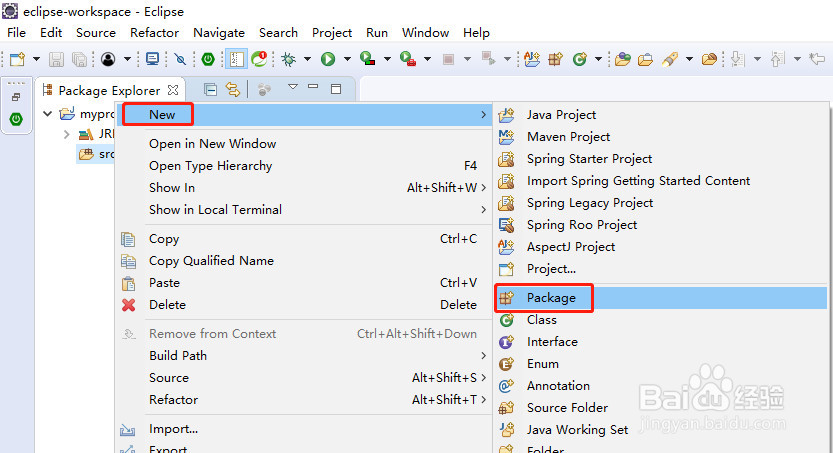Select Package from the New submenu
Image resolution: width=833 pixels, height=453 pixels.
point(662,298)
